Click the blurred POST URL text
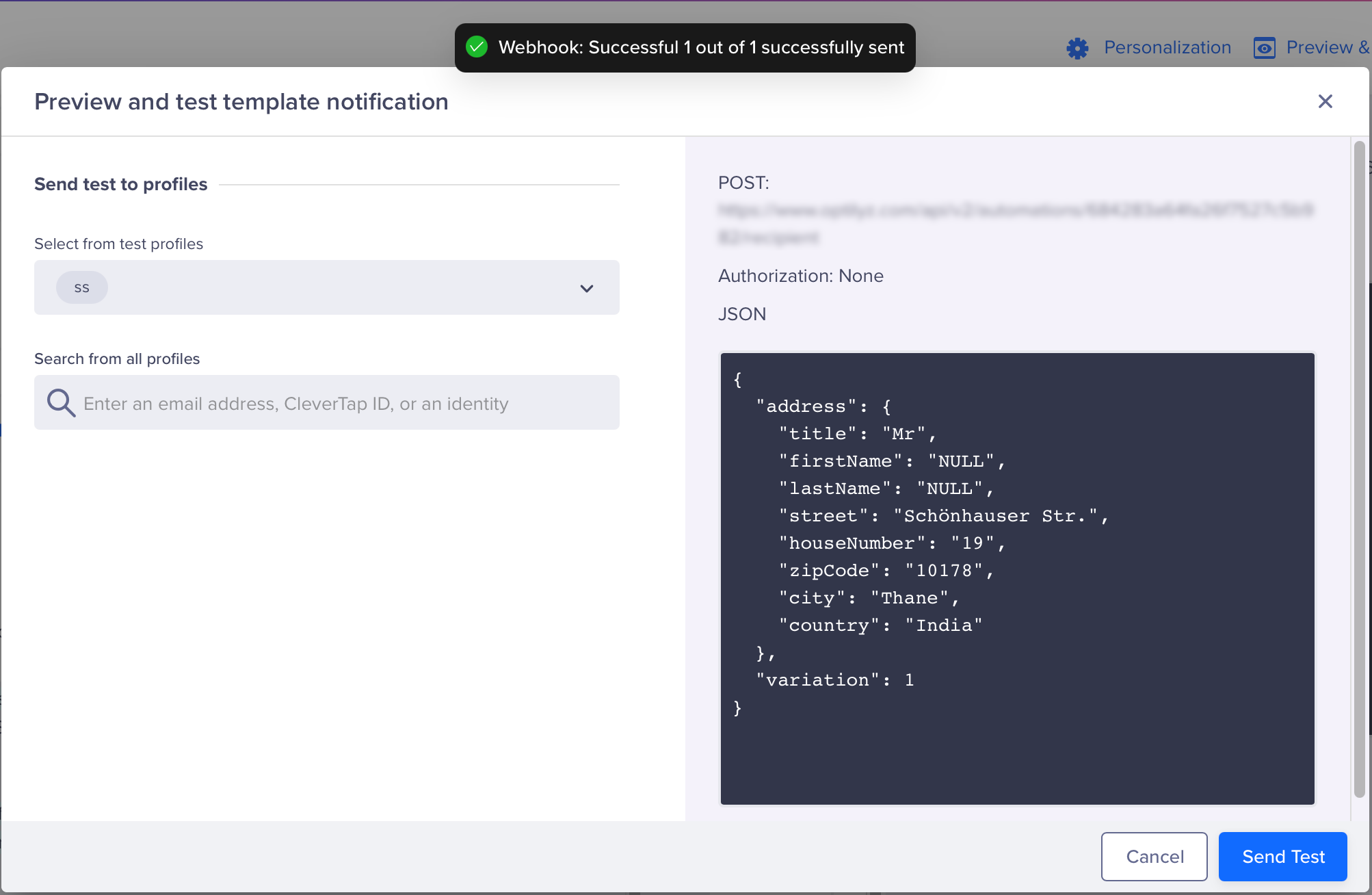This screenshot has height=895, width=1372. coord(1016,223)
